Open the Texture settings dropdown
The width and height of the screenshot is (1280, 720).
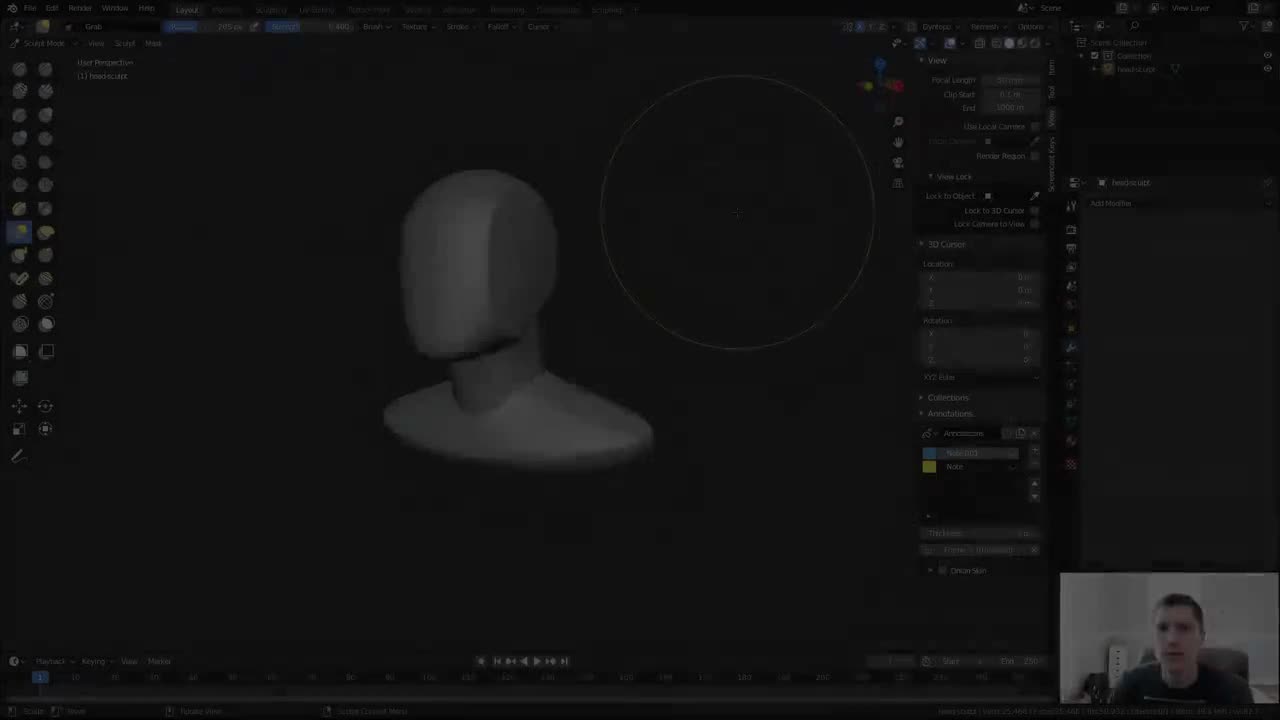417,27
